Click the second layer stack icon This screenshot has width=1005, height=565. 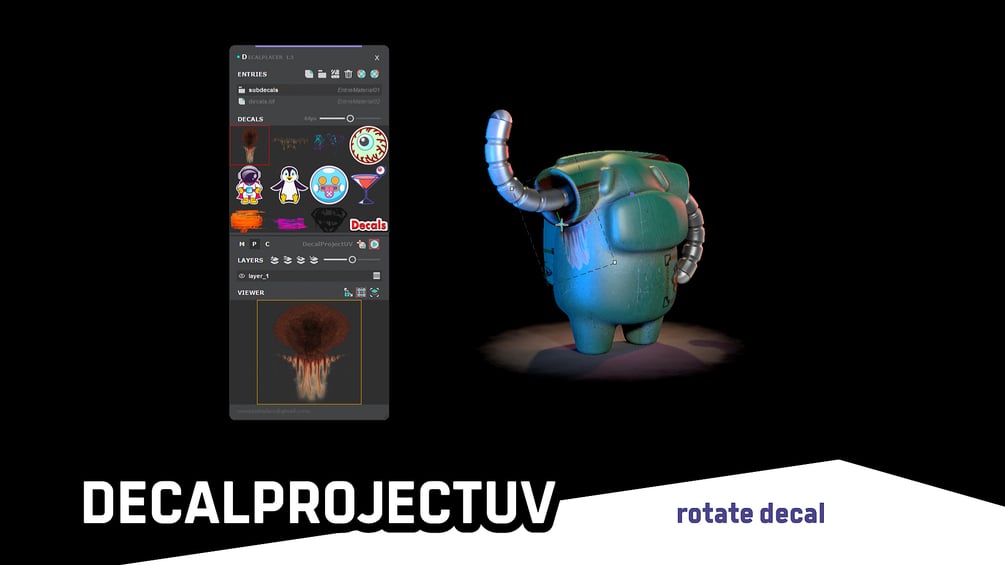click(287, 260)
